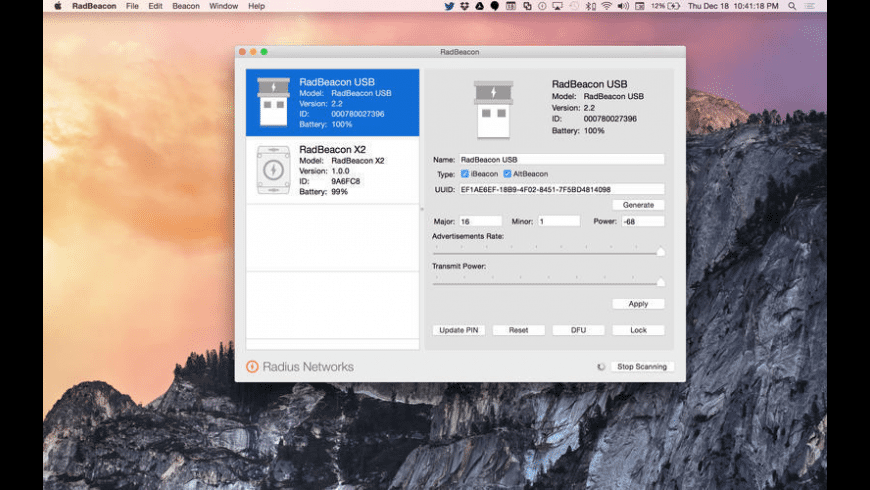This screenshot has height=490, width=870.
Task: Click the Twitter bird menu bar icon
Action: coord(449,6)
